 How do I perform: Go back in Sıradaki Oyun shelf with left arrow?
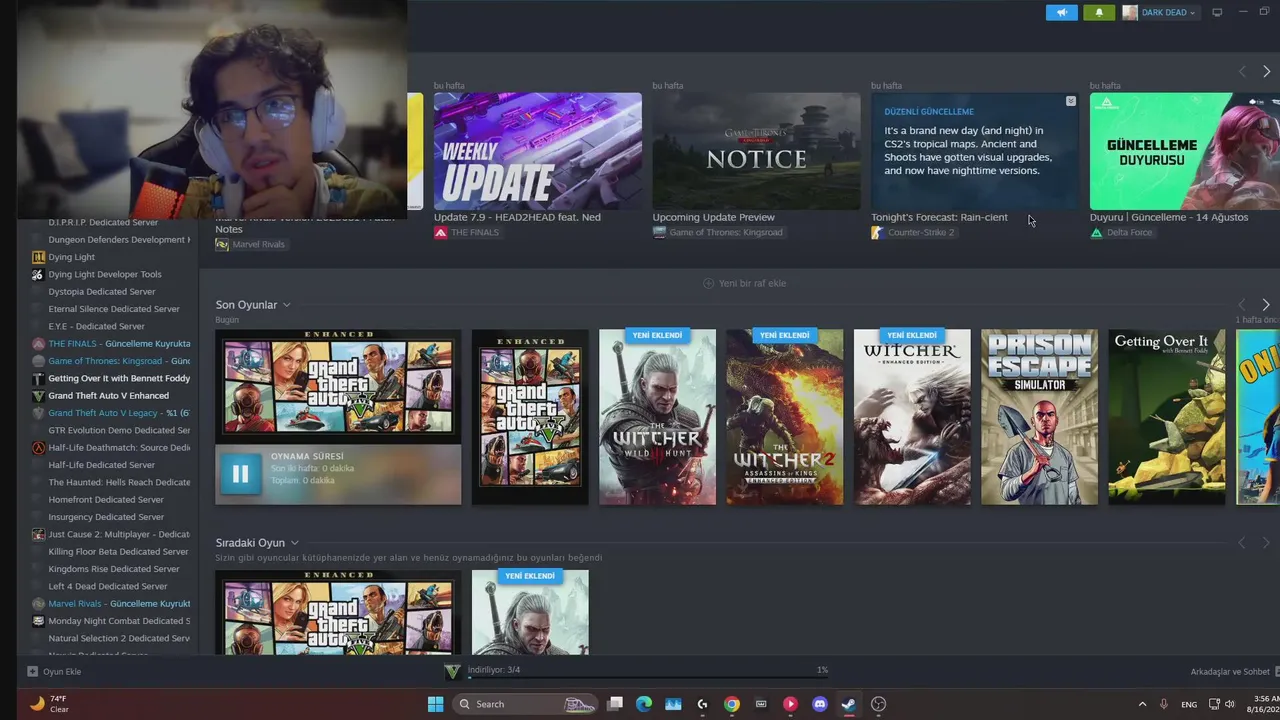tap(1242, 542)
